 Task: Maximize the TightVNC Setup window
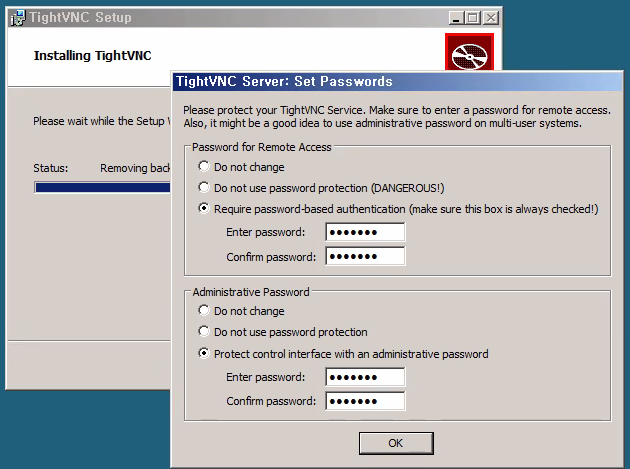coord(473,18)
